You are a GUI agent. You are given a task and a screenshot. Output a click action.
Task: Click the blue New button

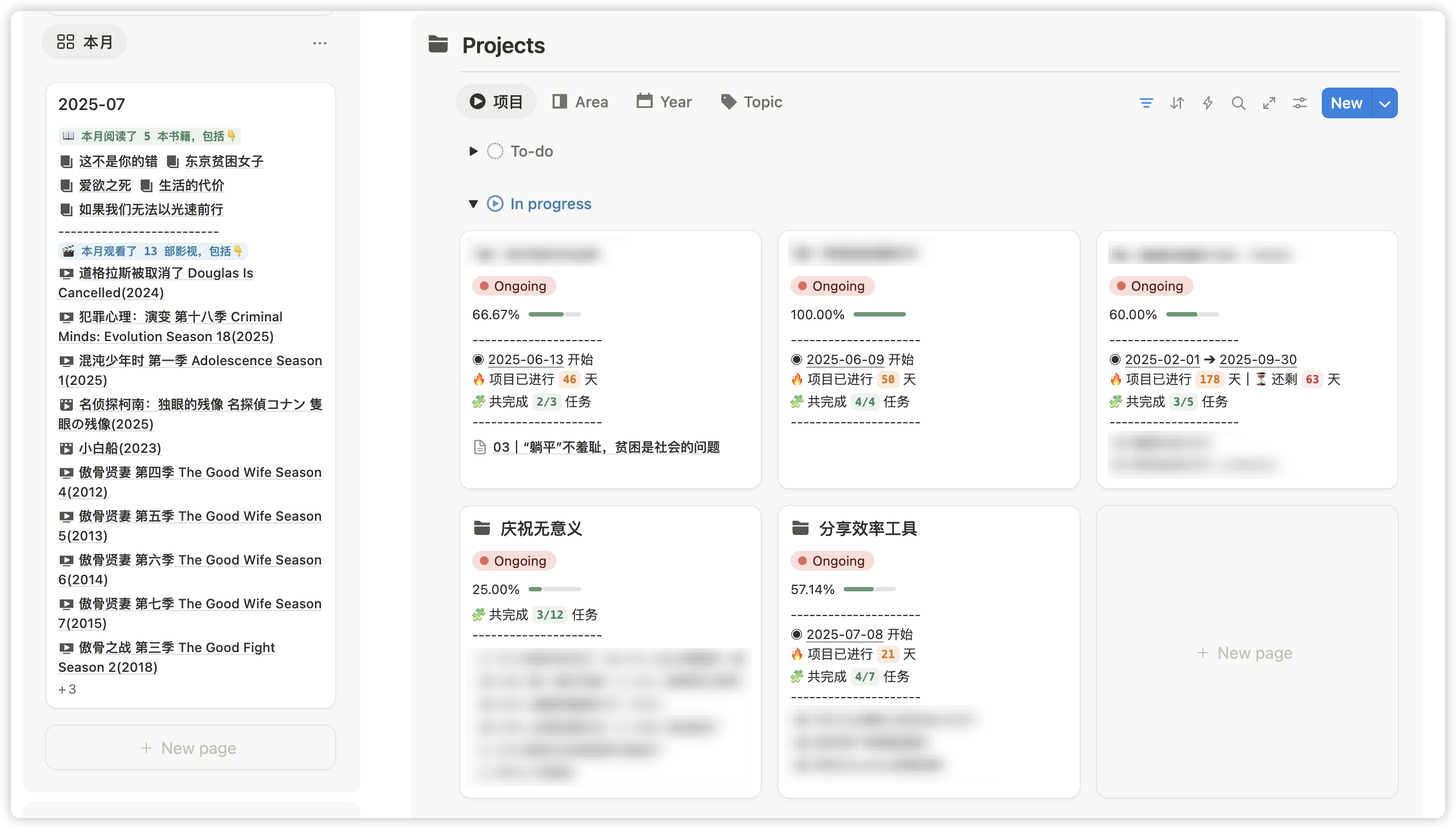(x=1346, y=103)
